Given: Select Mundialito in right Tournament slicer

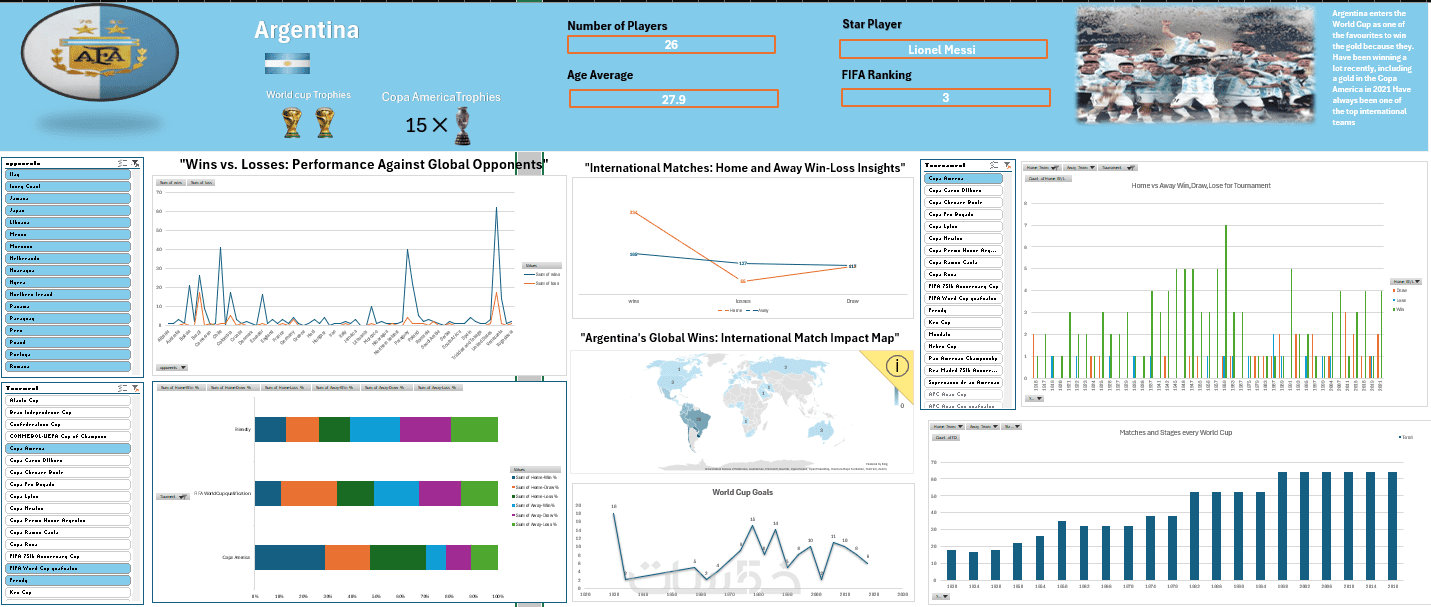Looking at the screenshot, I should (x=964, y=333).
